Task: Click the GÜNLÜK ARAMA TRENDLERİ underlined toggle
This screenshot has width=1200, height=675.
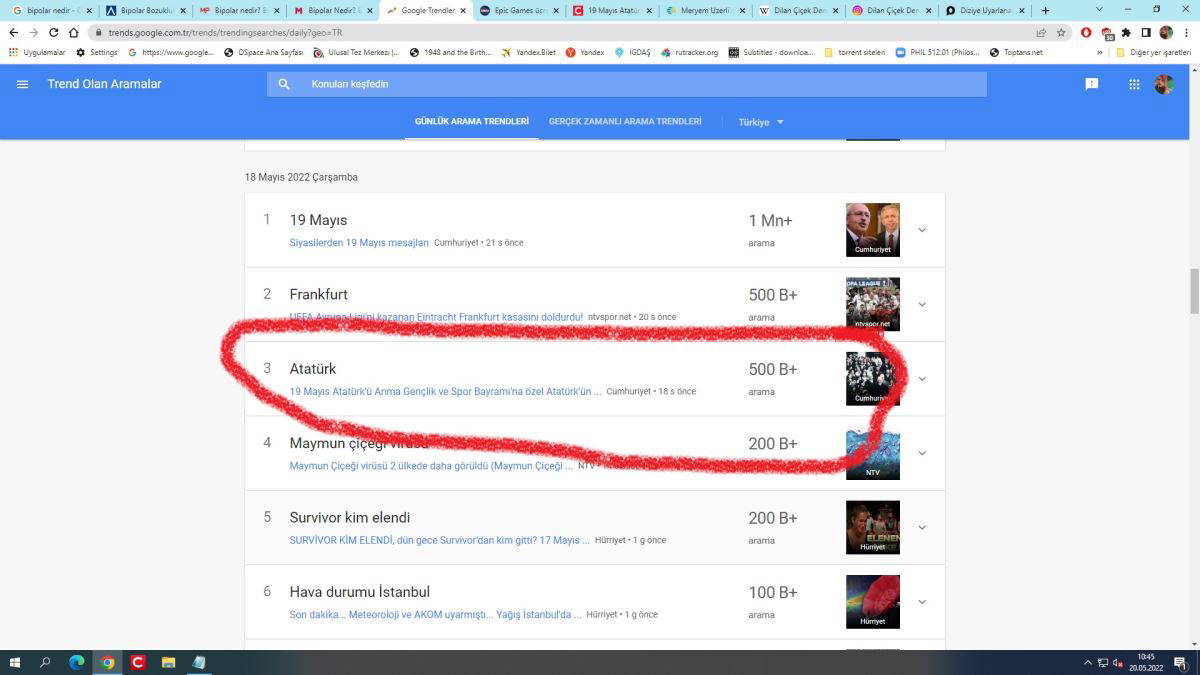Action: point(471,121)
